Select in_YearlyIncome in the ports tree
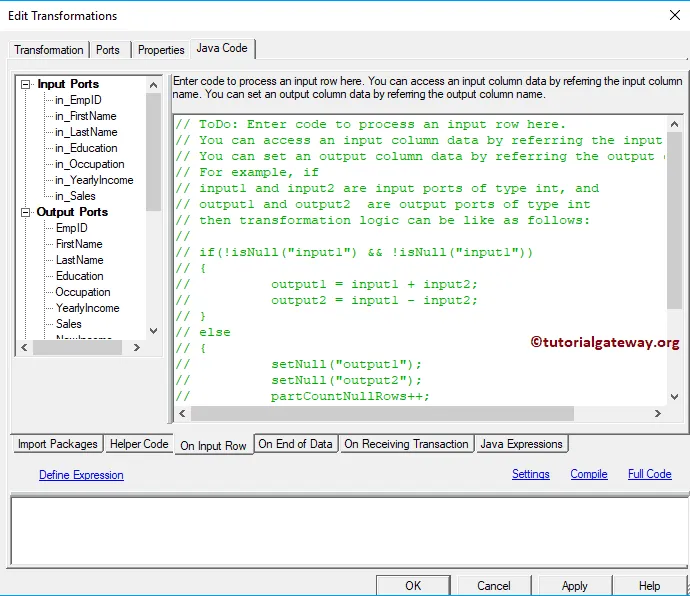This screenshot has height=596, width=690. (94, 180)
